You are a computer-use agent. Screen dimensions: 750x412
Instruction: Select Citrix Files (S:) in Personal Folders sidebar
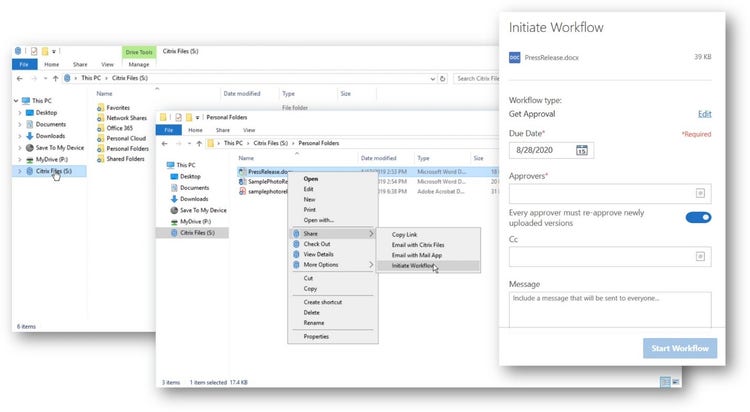click(x=197, y=233)
